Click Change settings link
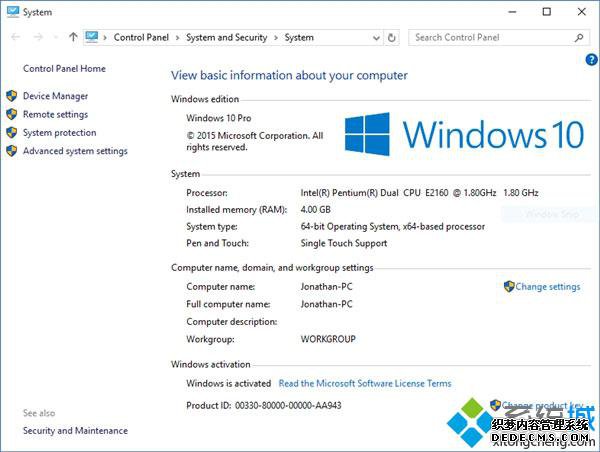 click(548, 287)
